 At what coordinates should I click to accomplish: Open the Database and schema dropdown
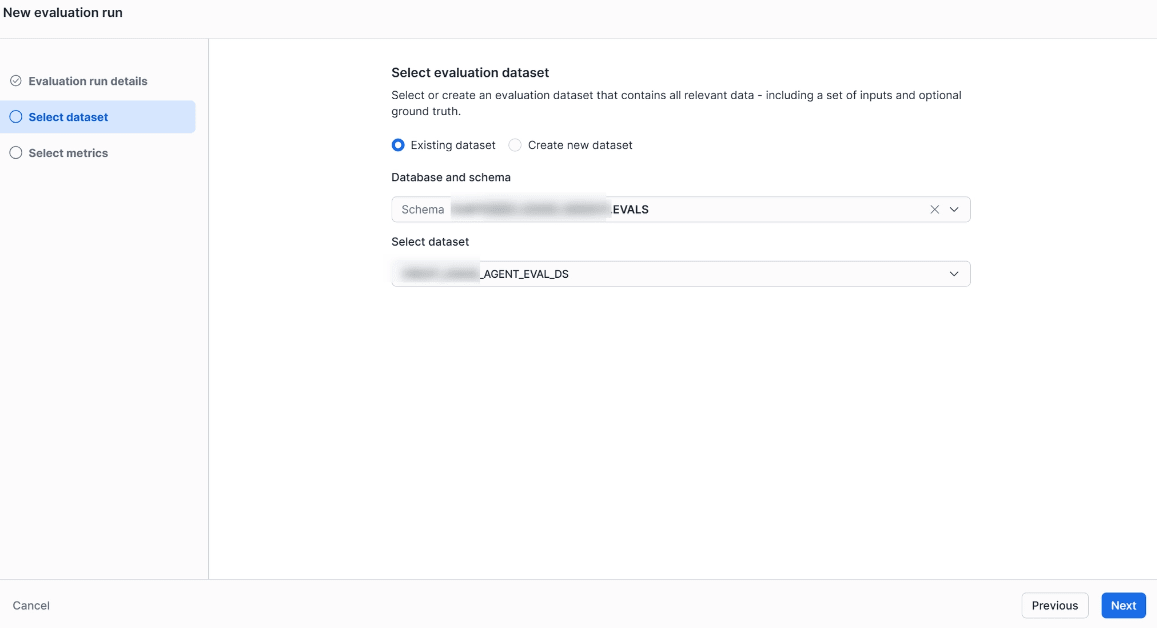pyautogui.click(x=660, y=210)
